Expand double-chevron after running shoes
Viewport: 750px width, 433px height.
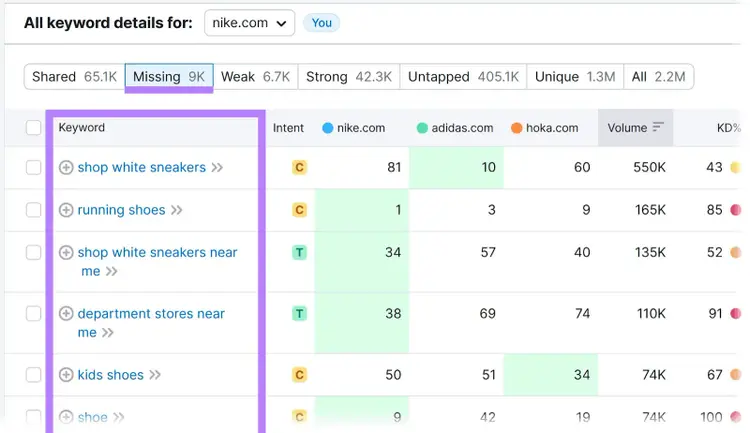click(176, 210)
